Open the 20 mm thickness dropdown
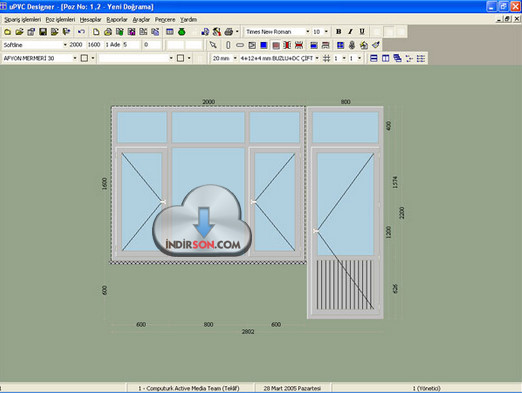The image size is (522, 393). point(235,58)
